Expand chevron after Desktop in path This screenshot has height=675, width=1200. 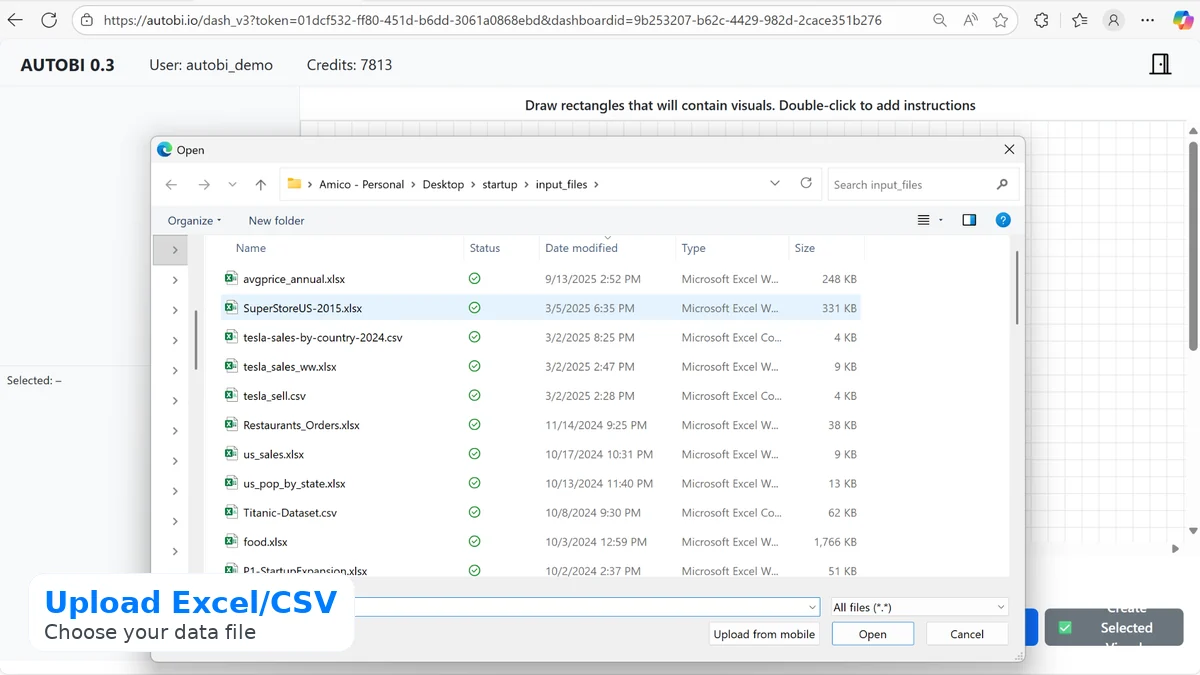[473, 184]
